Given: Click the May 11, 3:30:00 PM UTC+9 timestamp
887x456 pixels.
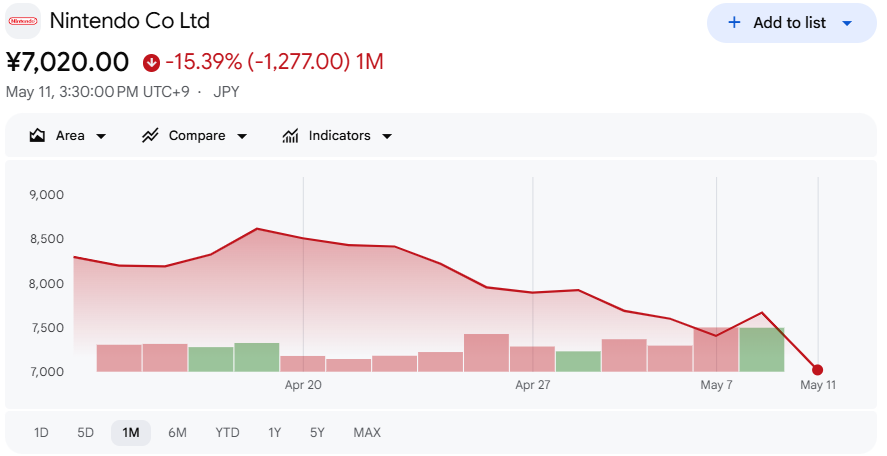Looking at the screenshot, I should (x=97, y=92).
